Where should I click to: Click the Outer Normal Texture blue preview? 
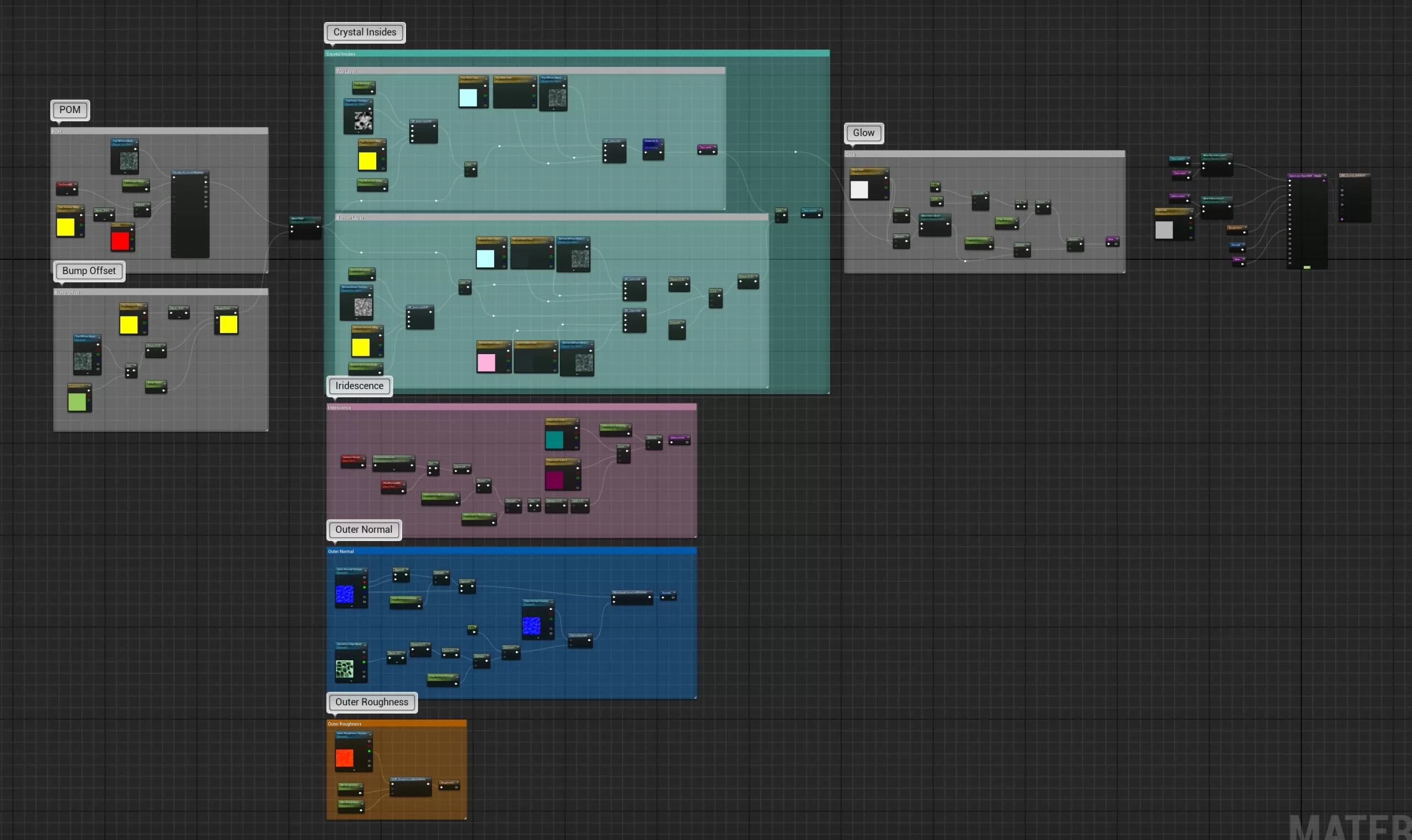pos(345,595)
